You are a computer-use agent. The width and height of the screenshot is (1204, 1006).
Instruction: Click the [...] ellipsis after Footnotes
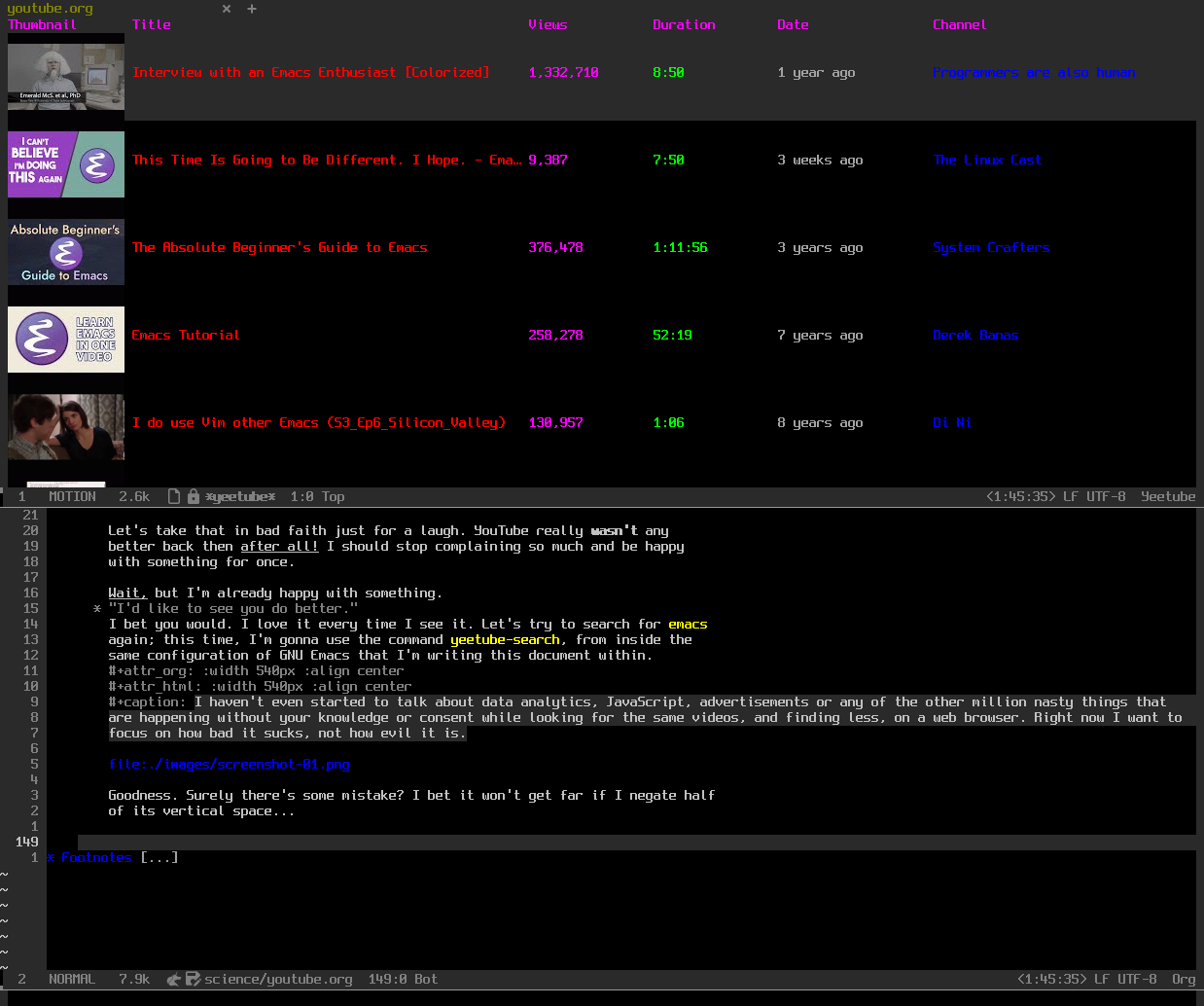159,857
